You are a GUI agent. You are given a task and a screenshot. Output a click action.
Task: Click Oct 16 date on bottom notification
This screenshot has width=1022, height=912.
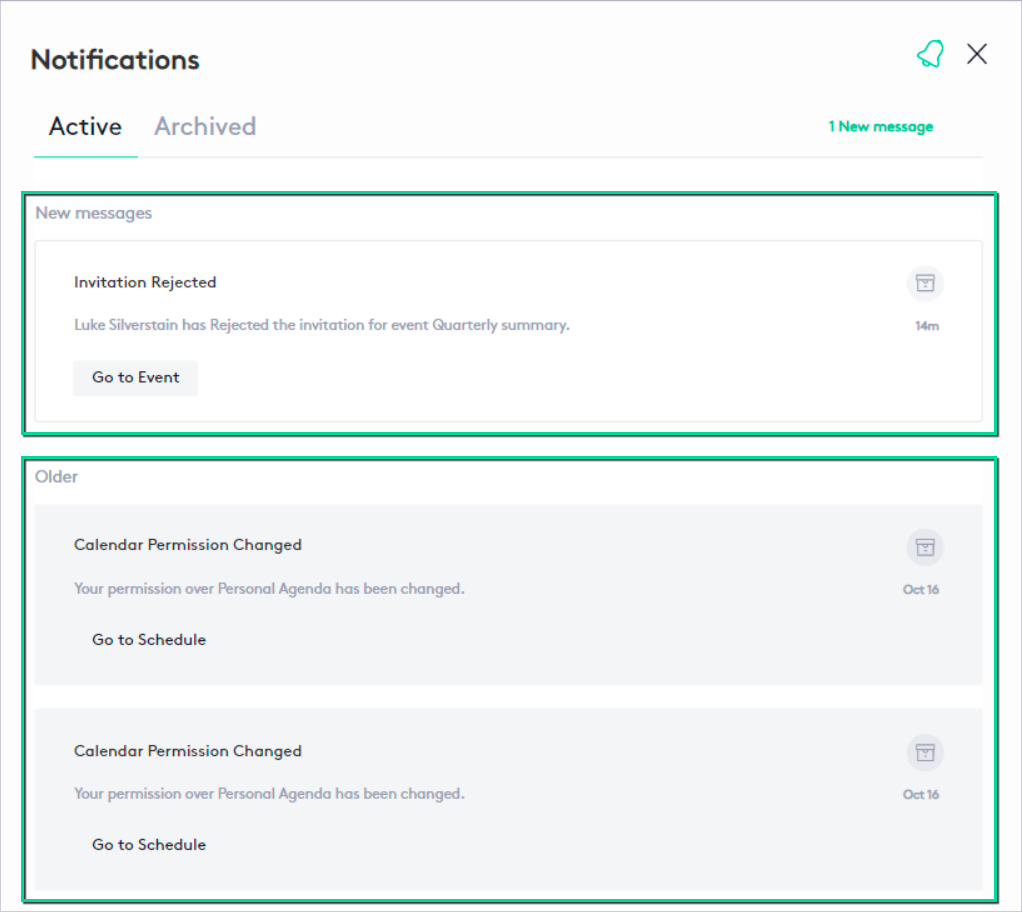click(x=921, y=795)
